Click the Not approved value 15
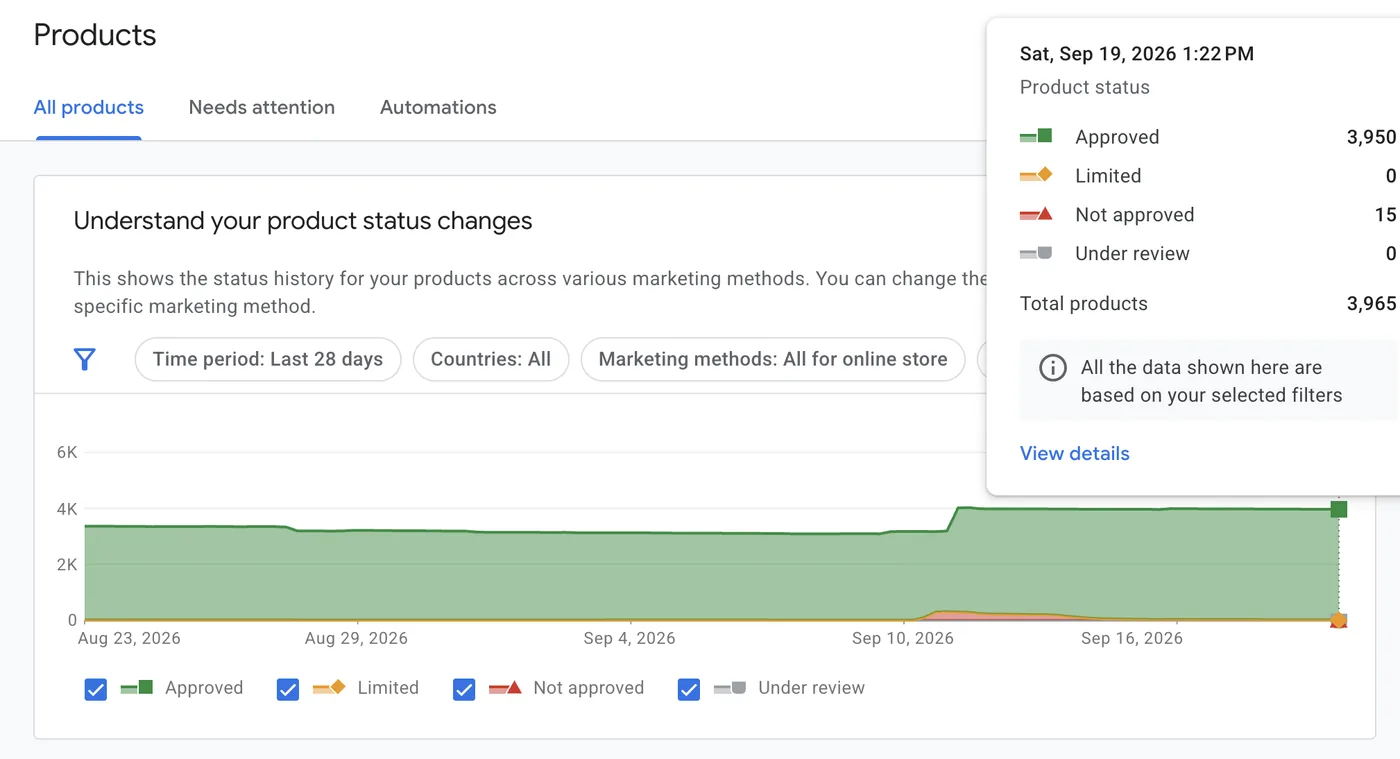The height and width of the screenshot is (759, 1400). coord(1385,214)
